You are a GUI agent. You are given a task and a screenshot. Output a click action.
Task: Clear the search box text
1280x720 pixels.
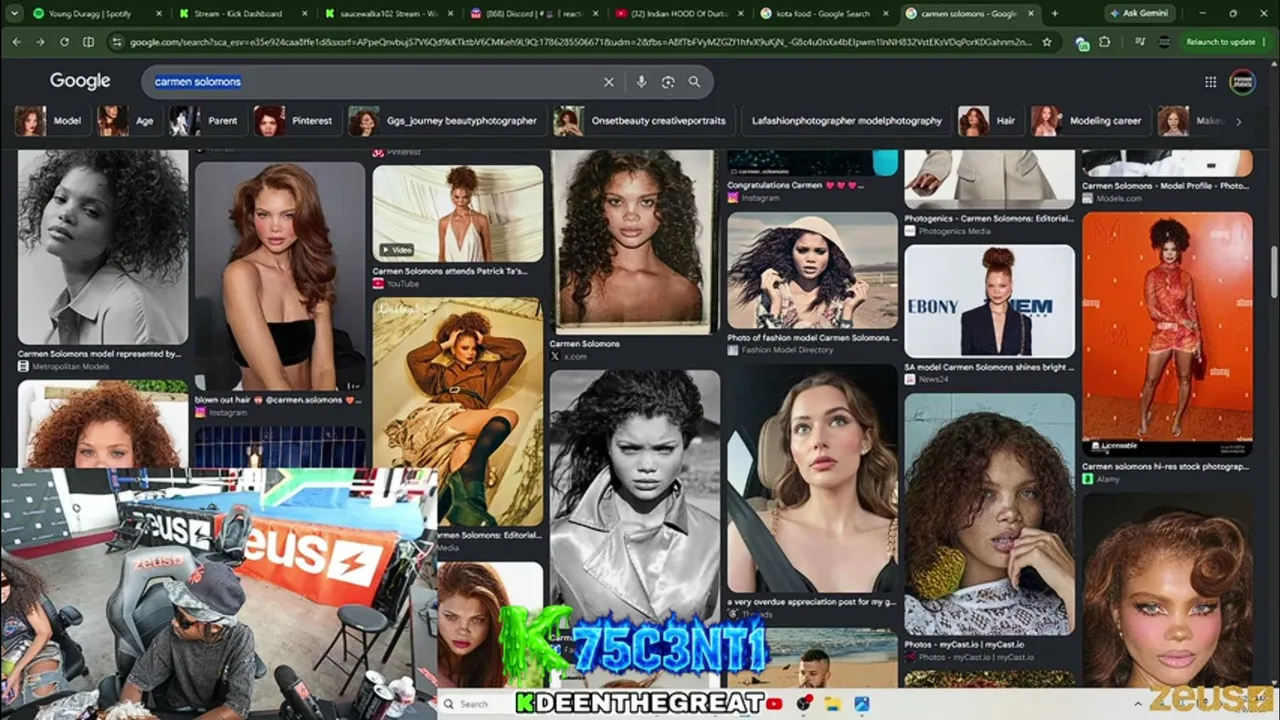[608, 82]
